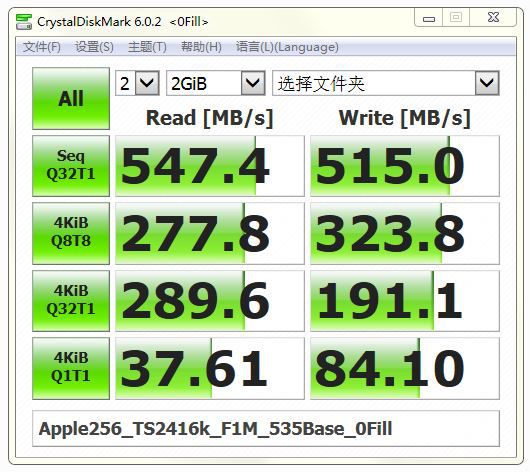
Task: Open the 主题(T) menu
Action: tap(147, 47)
